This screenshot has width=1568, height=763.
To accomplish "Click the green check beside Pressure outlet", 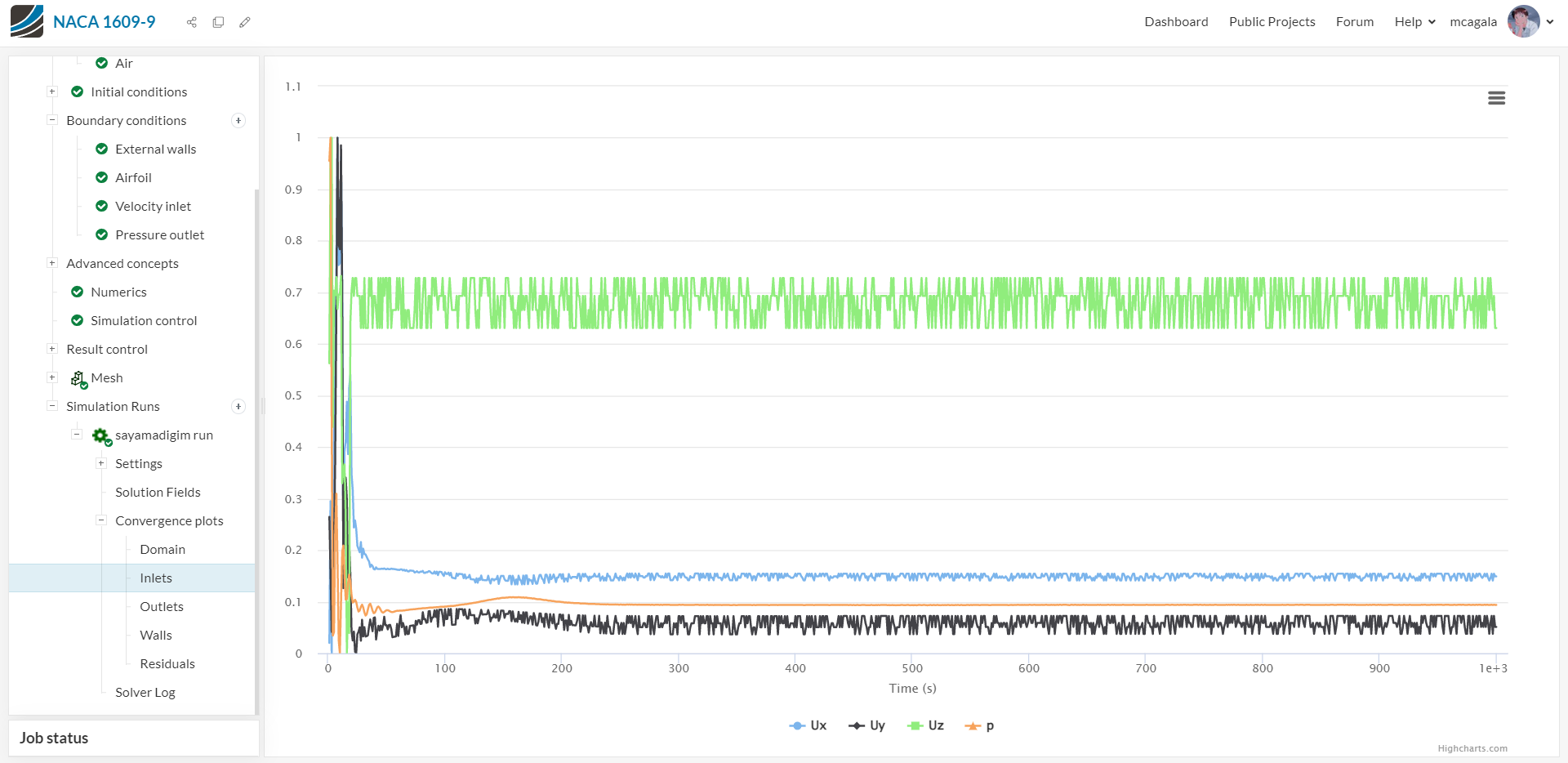I will pos(102,234).
